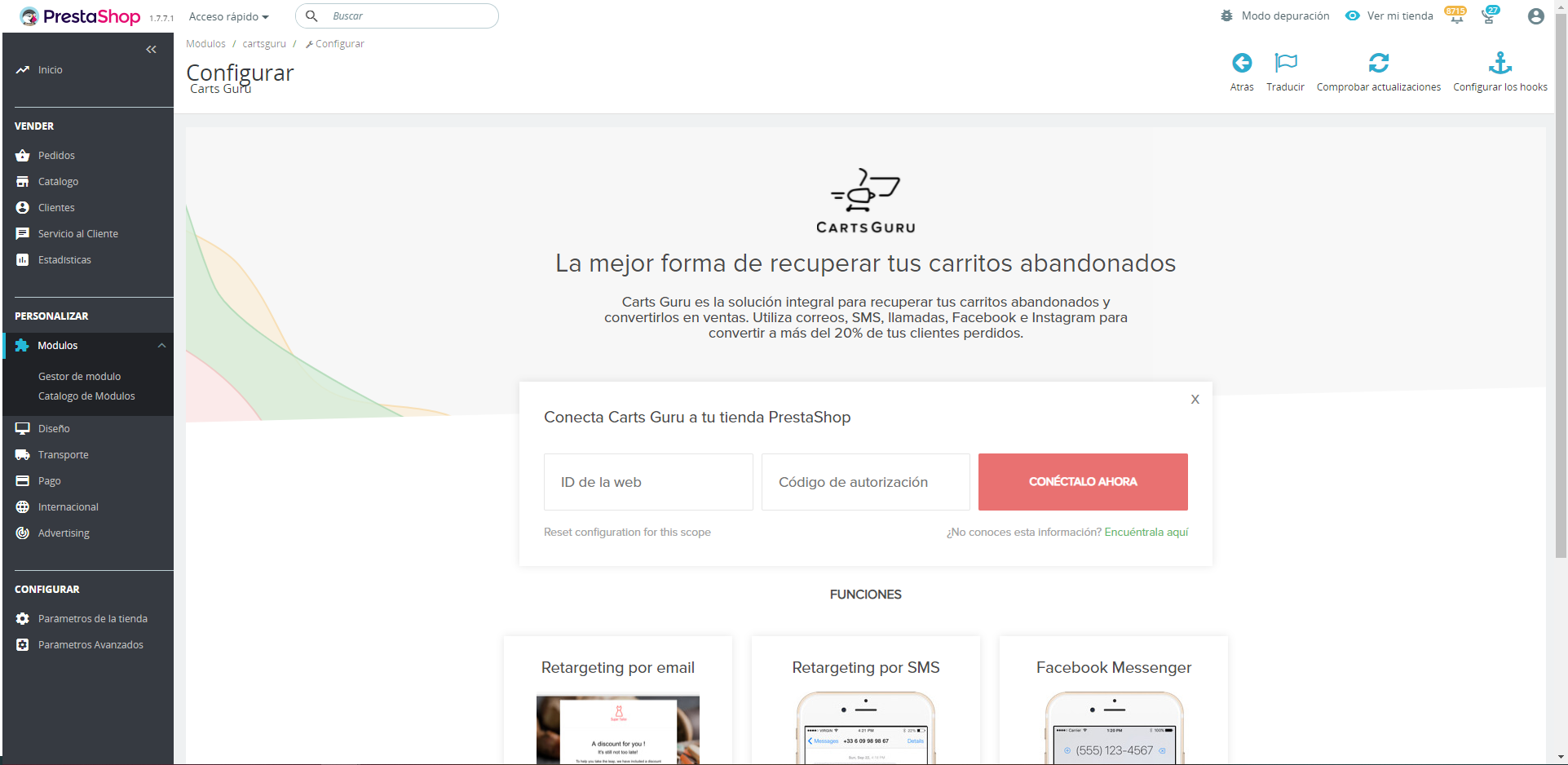Click the FUNCIONES heading
The height and width of the screenshot is (765, 1568).
click(866, 595)
